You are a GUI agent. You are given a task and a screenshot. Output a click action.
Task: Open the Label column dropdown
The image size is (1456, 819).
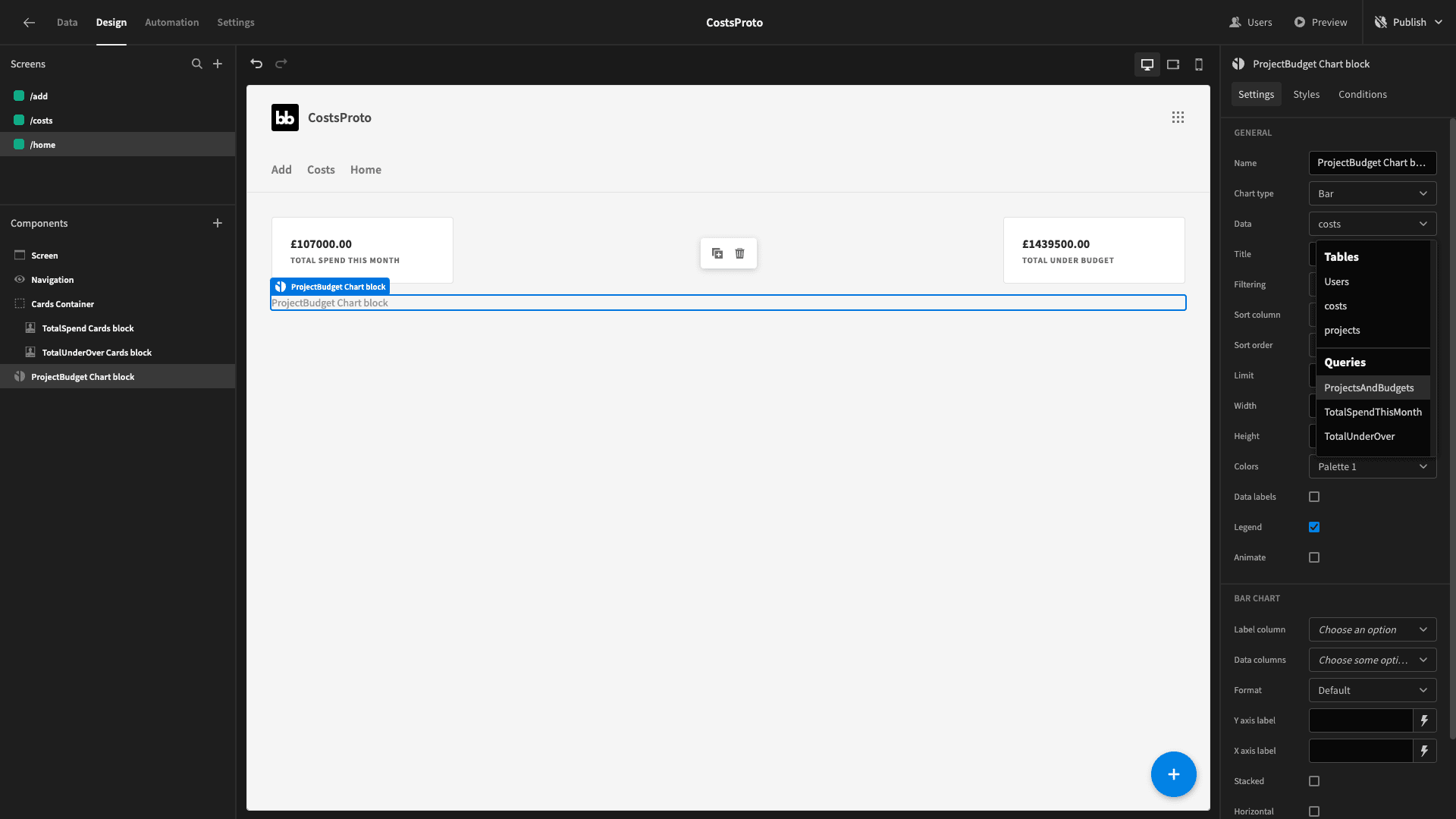(1373, 629)
